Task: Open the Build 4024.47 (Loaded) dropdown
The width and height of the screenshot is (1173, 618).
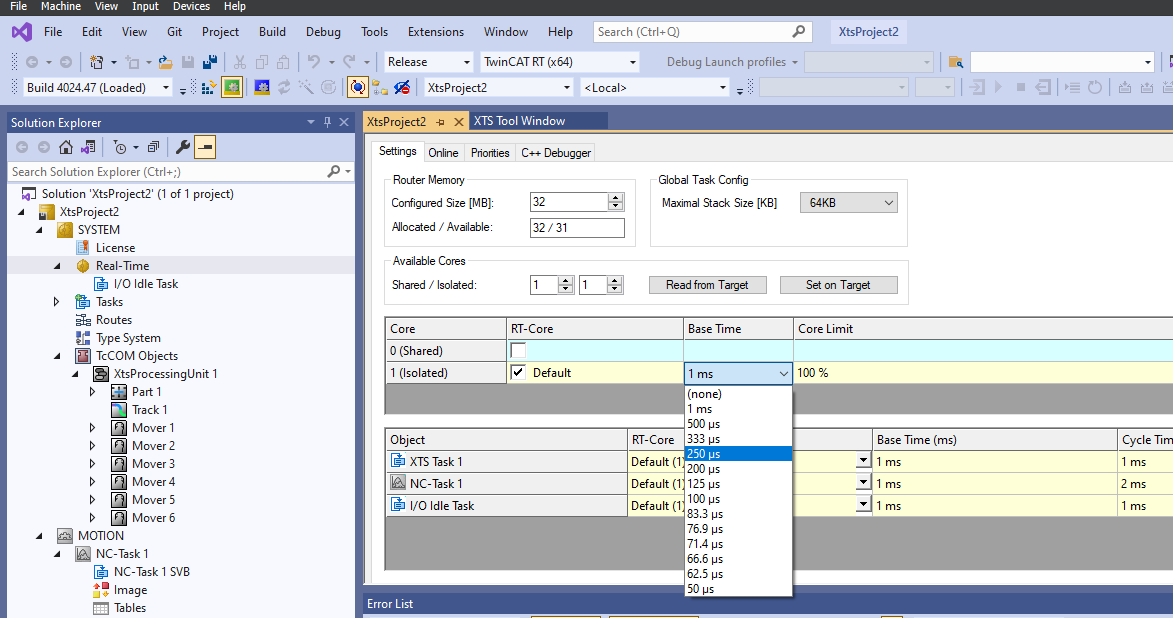Action: 166,88
